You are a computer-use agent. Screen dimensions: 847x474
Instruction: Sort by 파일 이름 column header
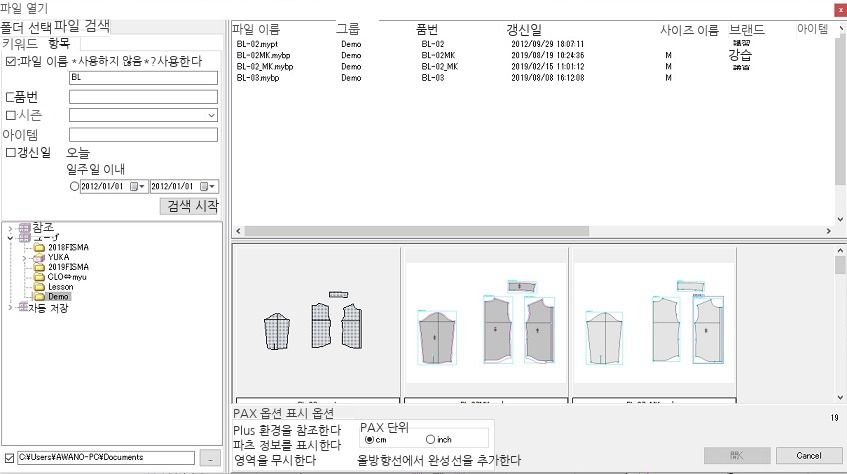(x=256, y=29)
